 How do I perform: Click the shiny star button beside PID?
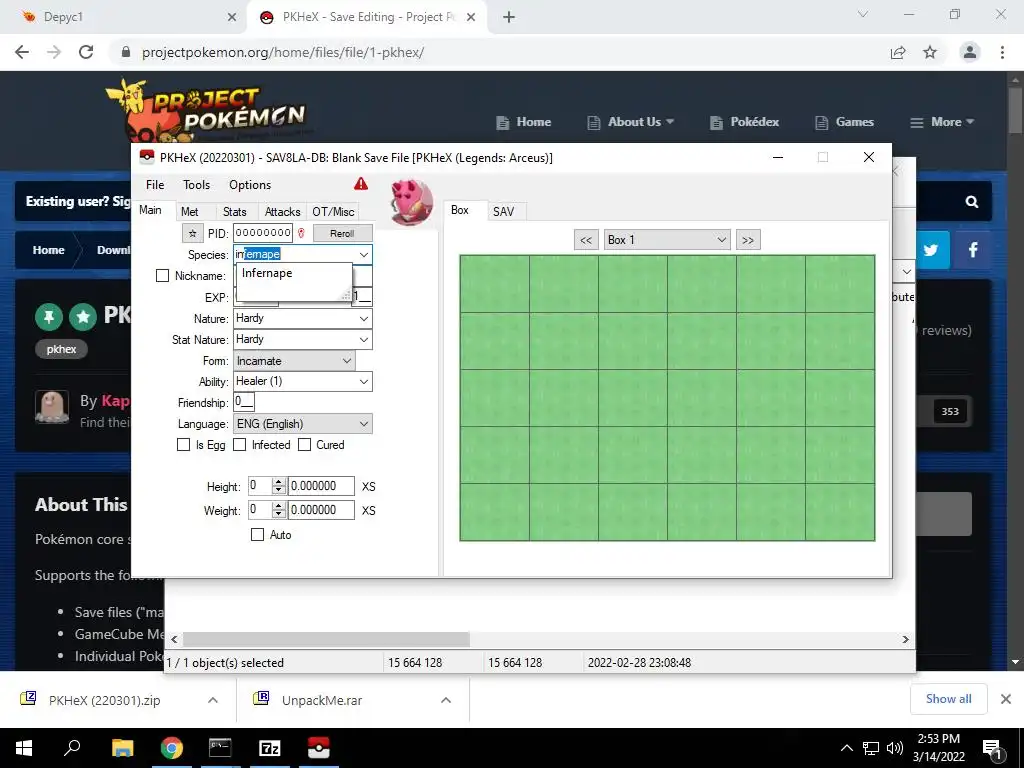point(192,233)
